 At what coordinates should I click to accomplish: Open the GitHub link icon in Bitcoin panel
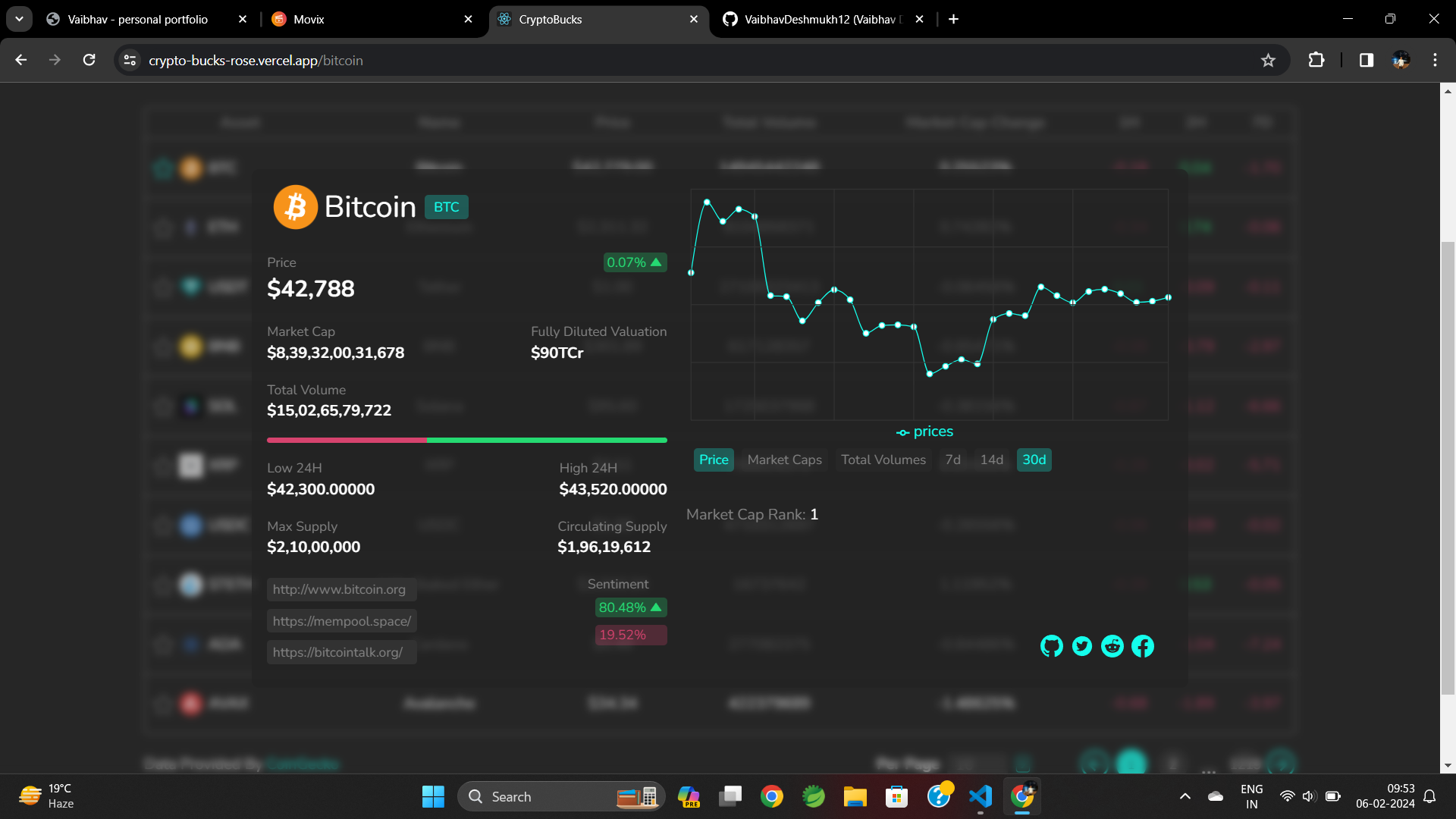click(1051, 646)
